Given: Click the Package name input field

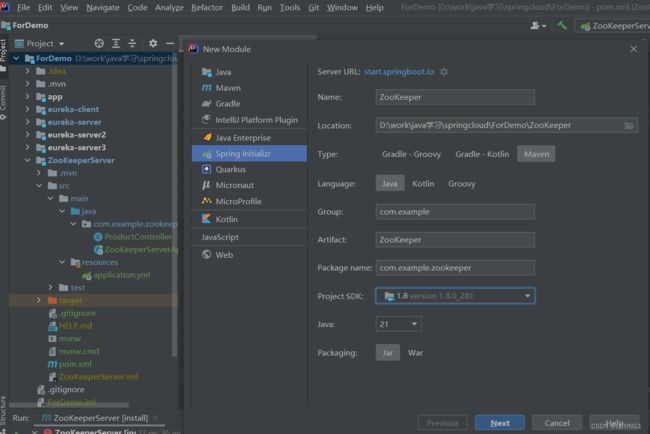Looking at the screenshot, I should tap(455, 268).
